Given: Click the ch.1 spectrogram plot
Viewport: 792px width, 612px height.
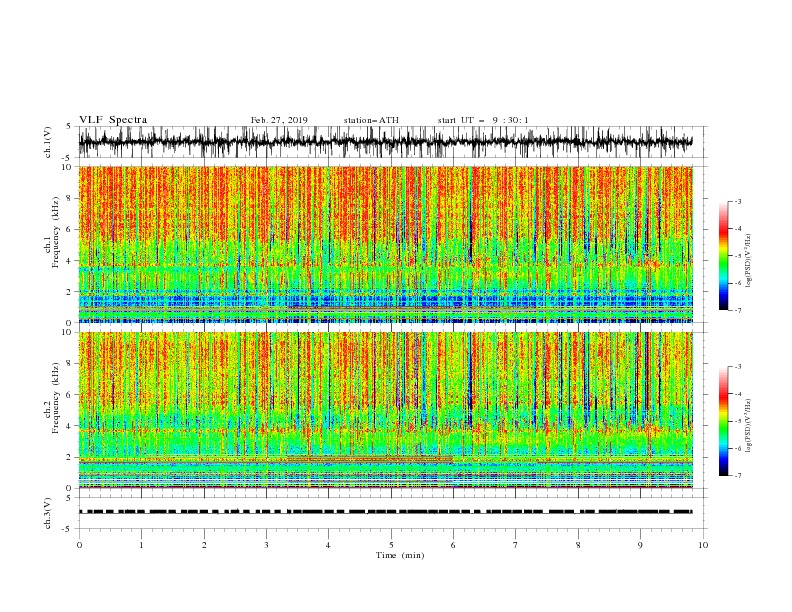Looking at the screenshot, I should coord(386,244).
